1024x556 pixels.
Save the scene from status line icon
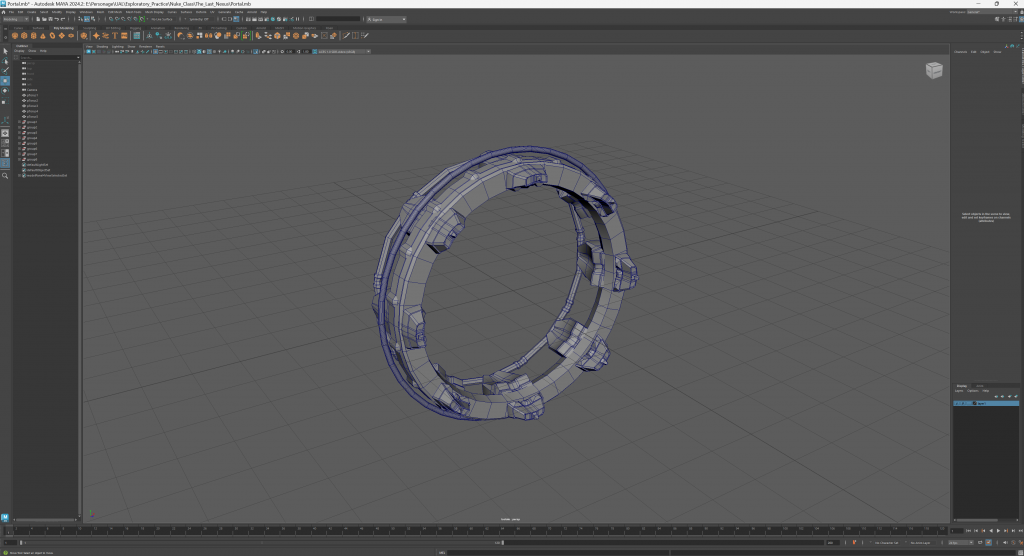(x=50, y=19)
